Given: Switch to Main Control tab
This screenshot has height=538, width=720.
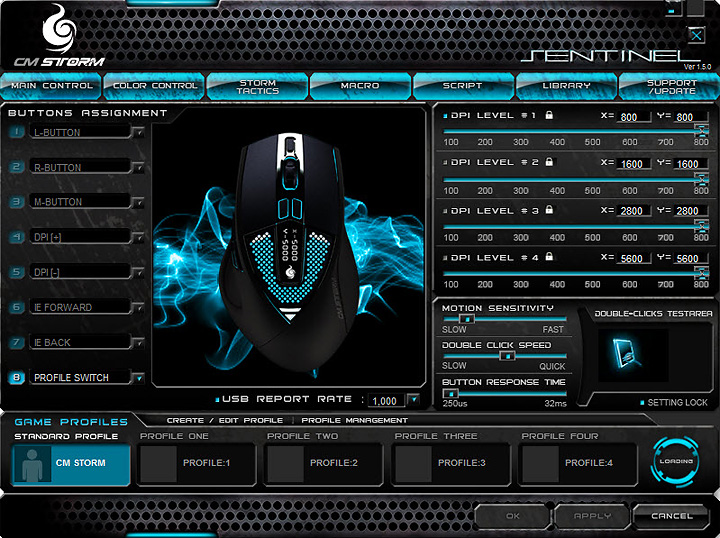Looking at the screenshot, I should [x=51, y=86].
